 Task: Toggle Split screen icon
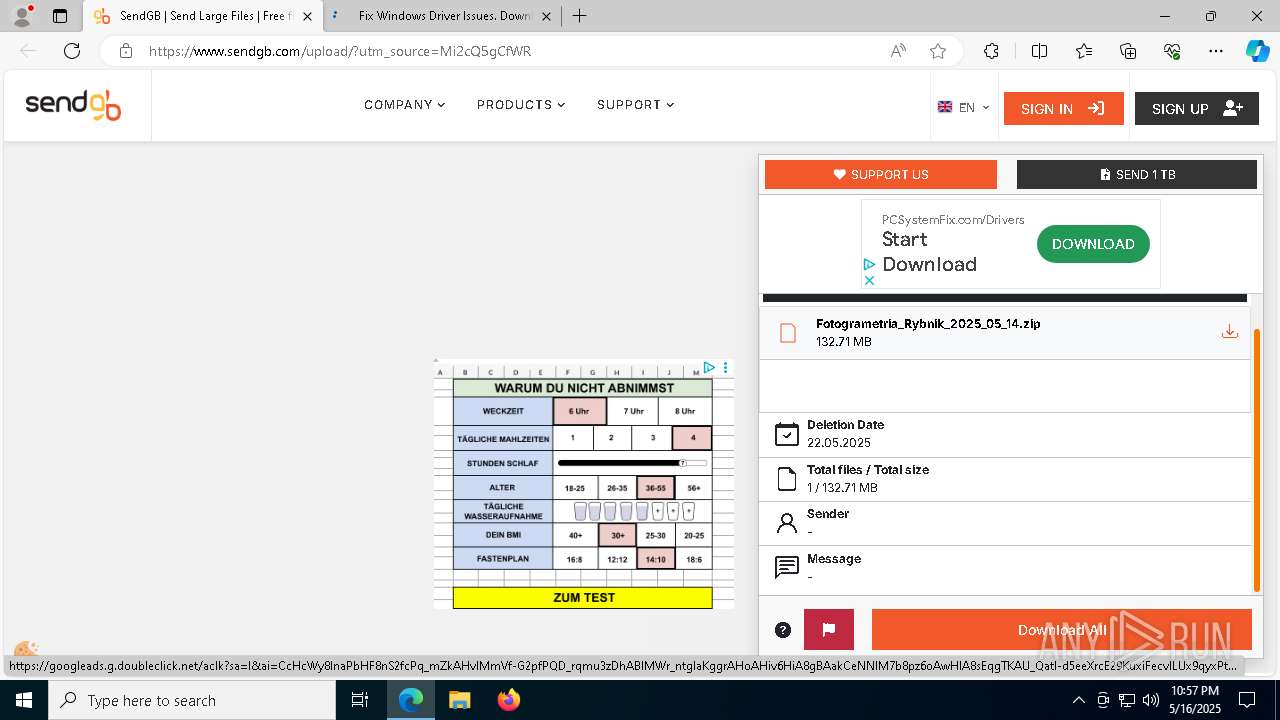[x=1039, y=51]
